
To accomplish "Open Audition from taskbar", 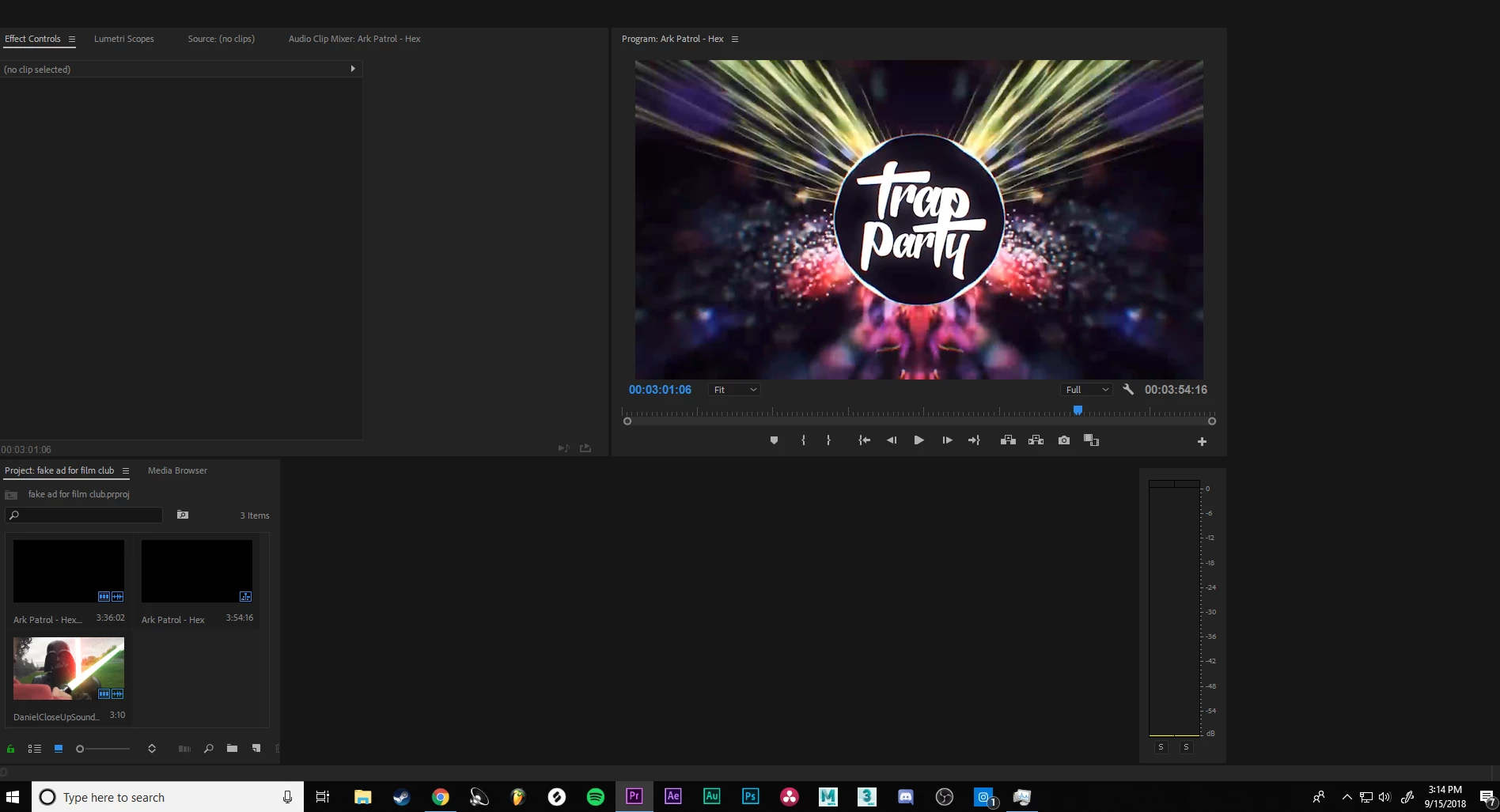I will (712, 796).
